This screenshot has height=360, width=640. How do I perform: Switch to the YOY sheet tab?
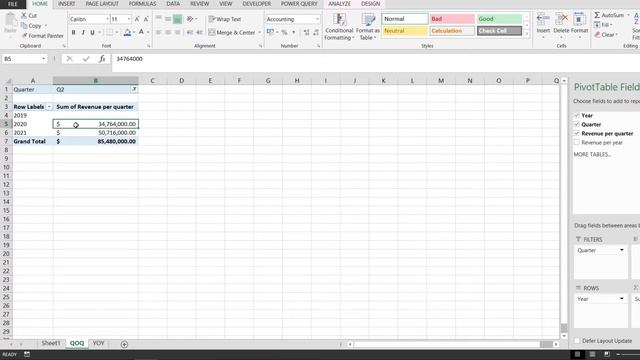point(98,343)
